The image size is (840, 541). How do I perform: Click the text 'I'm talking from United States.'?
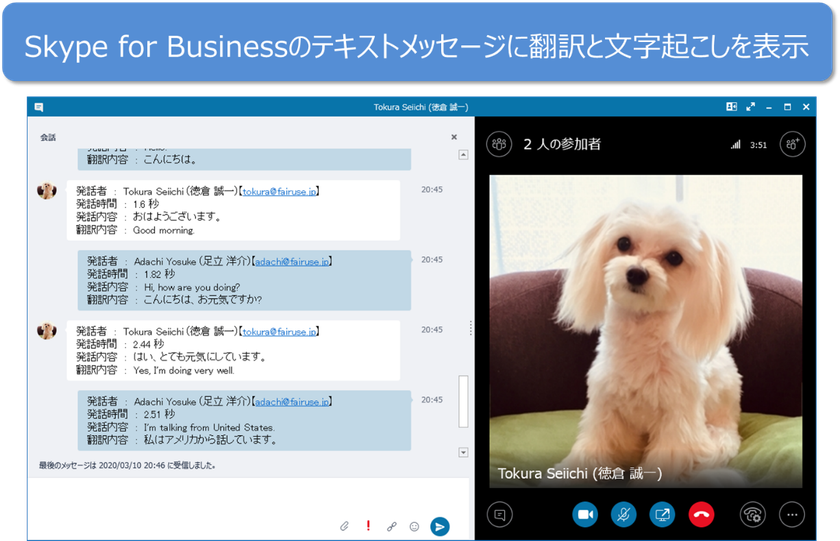(209, 427)
